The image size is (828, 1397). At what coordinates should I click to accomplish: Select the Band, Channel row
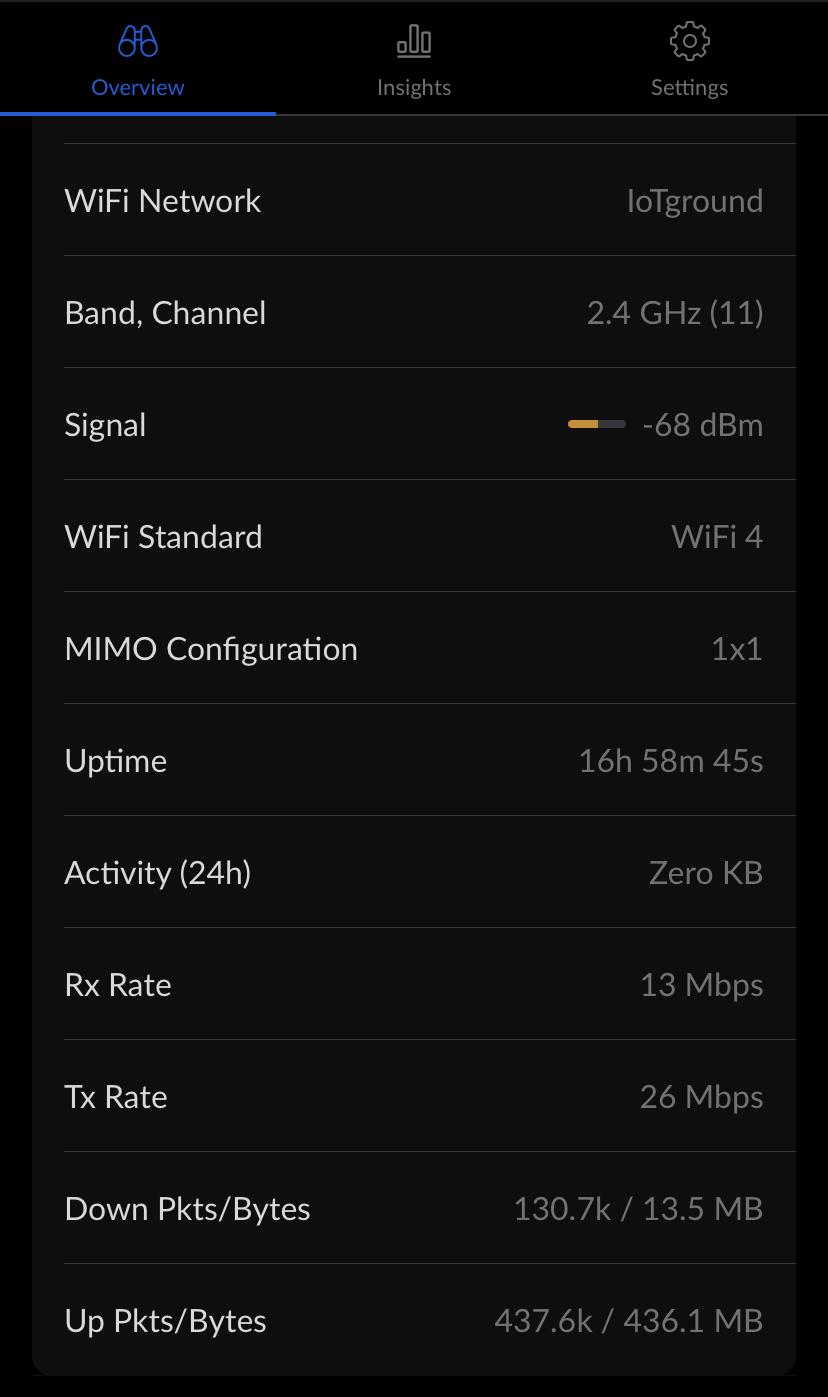tap(414, 312)
